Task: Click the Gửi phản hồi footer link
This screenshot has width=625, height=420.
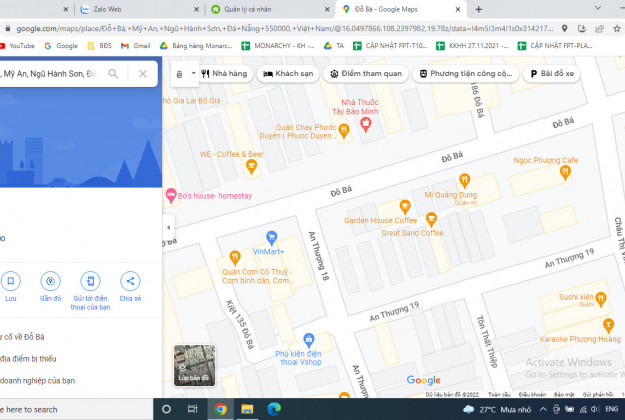Action: pyautogui.click(x=598, y=394)
